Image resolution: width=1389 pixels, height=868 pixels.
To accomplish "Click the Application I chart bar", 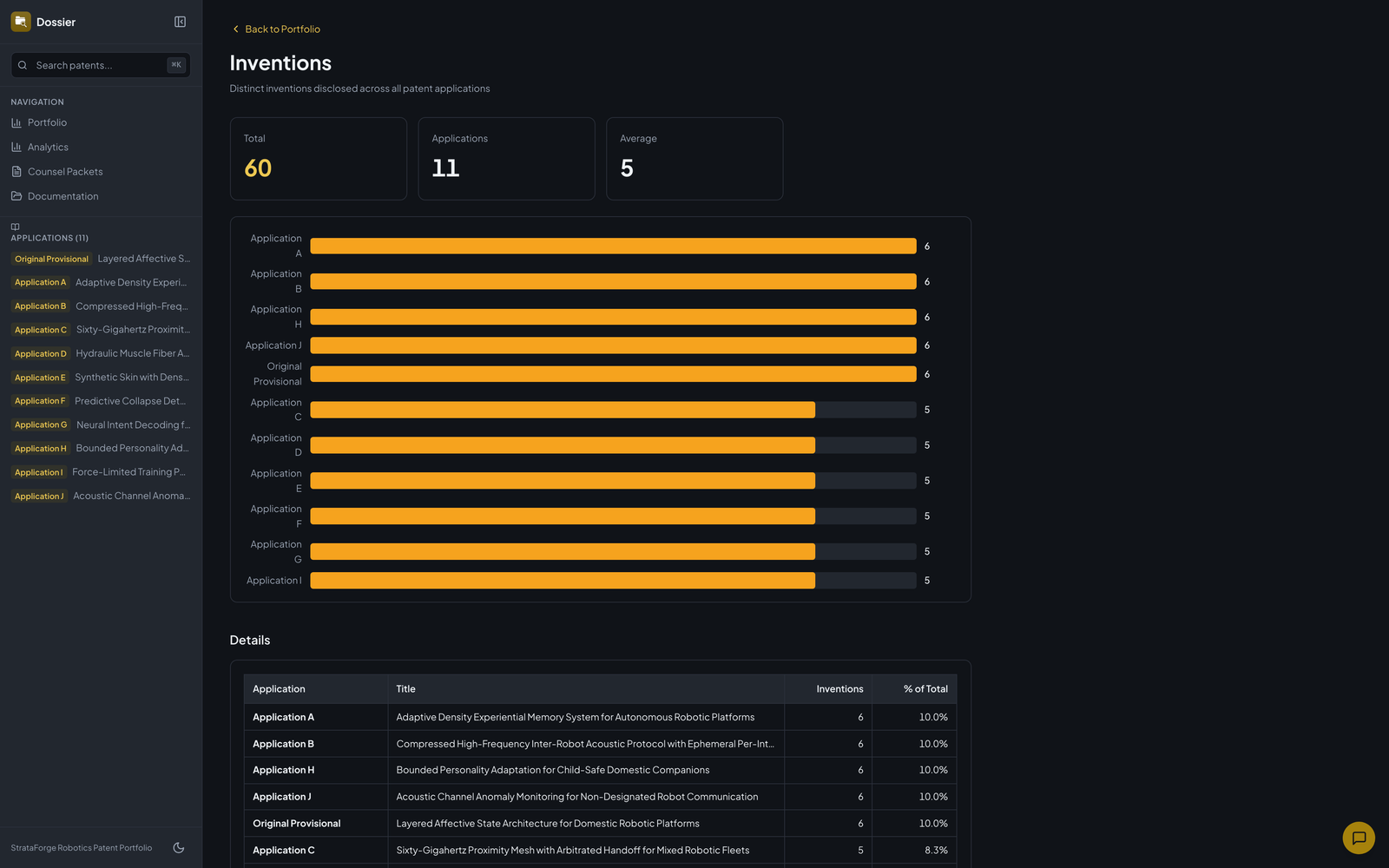I will coord(563,581).
